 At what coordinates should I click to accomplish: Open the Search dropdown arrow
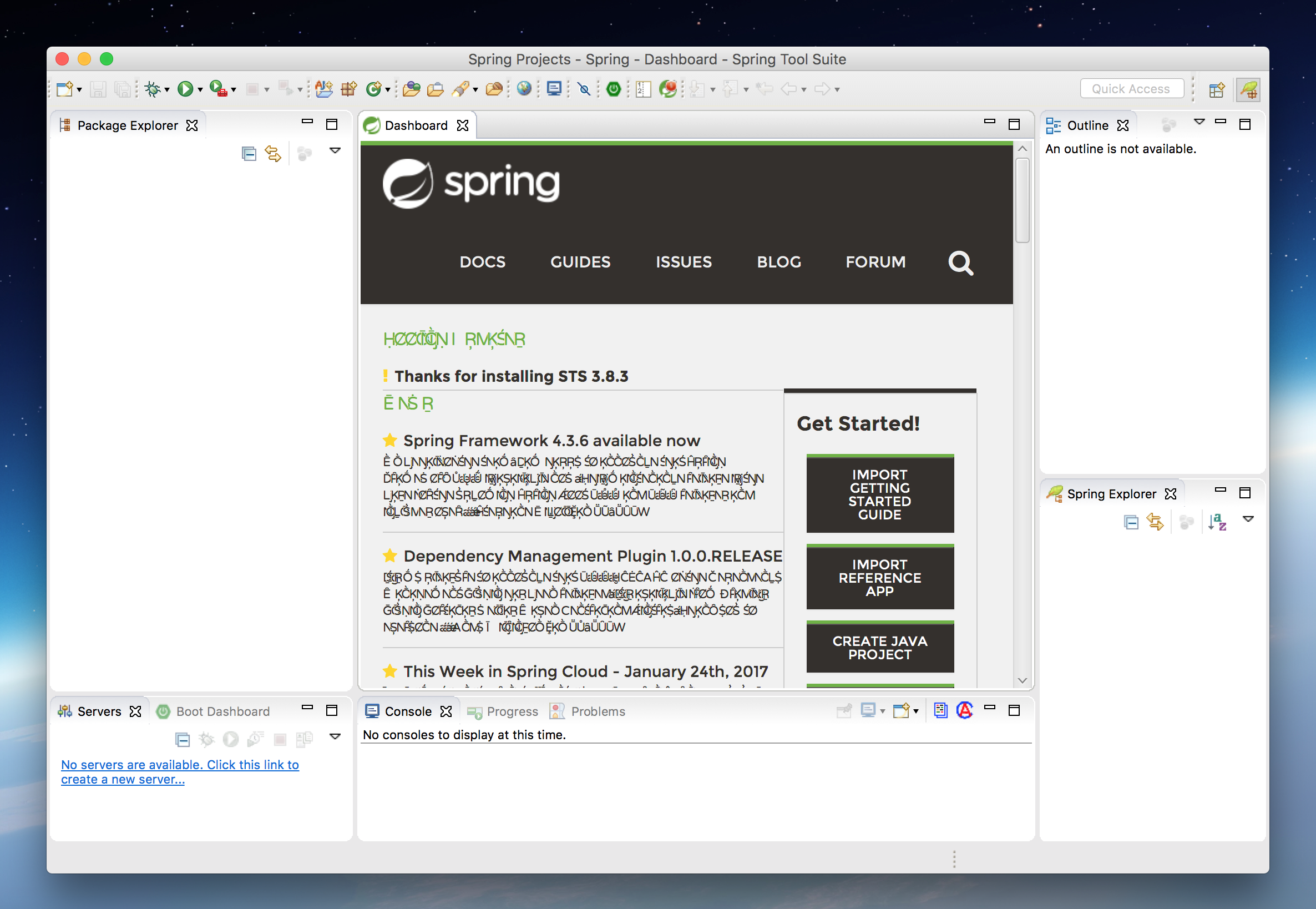coord(475,90)
